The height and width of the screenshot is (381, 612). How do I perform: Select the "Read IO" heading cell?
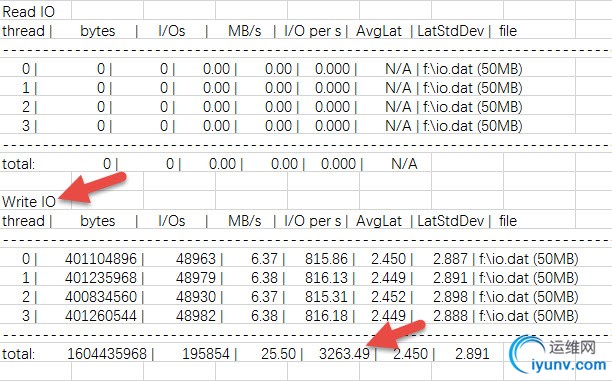[28, 12]
